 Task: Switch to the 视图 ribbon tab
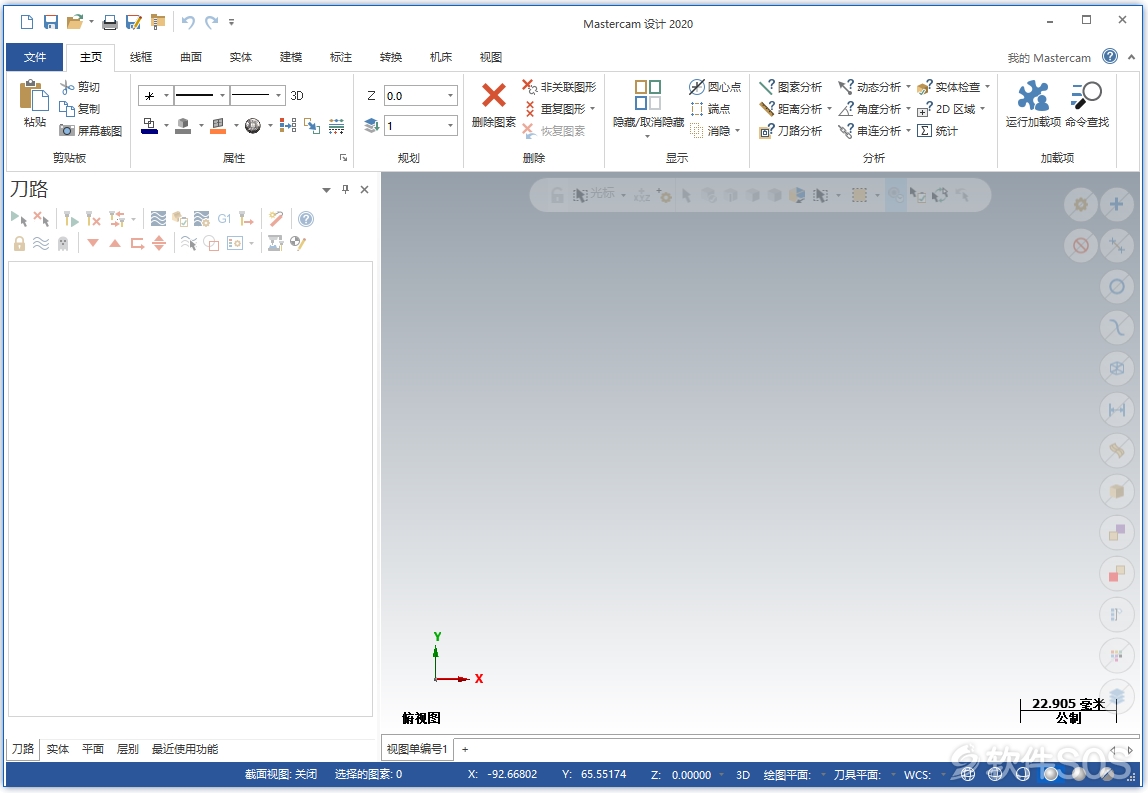pyautogui.click(x=491, y=56)
